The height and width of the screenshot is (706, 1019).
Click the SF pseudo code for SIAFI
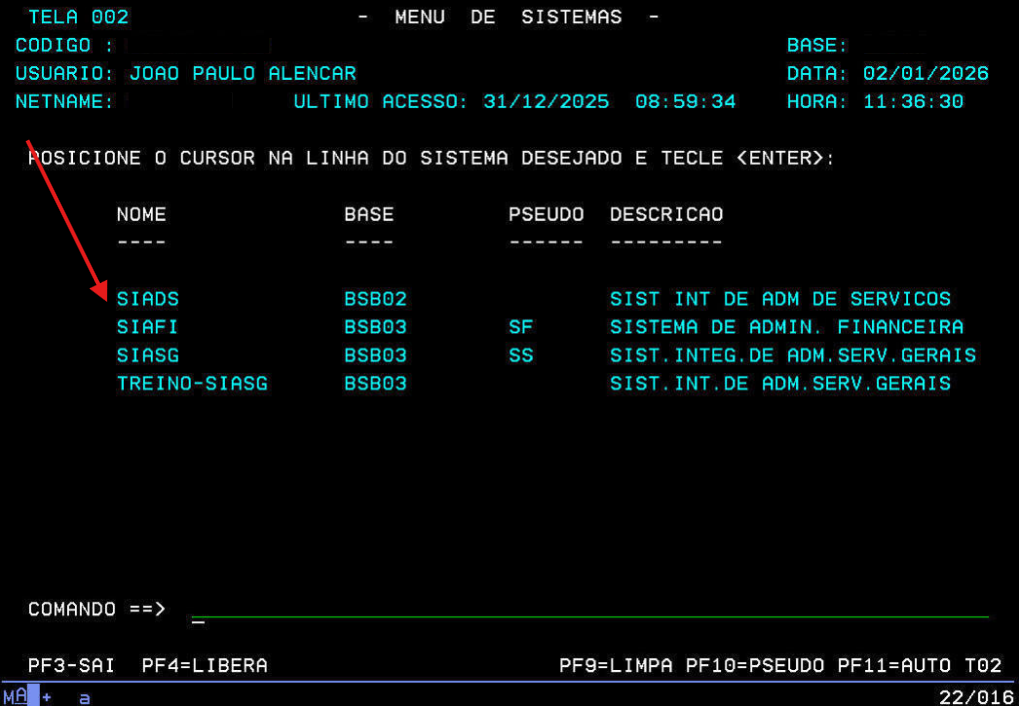point(520,327)
